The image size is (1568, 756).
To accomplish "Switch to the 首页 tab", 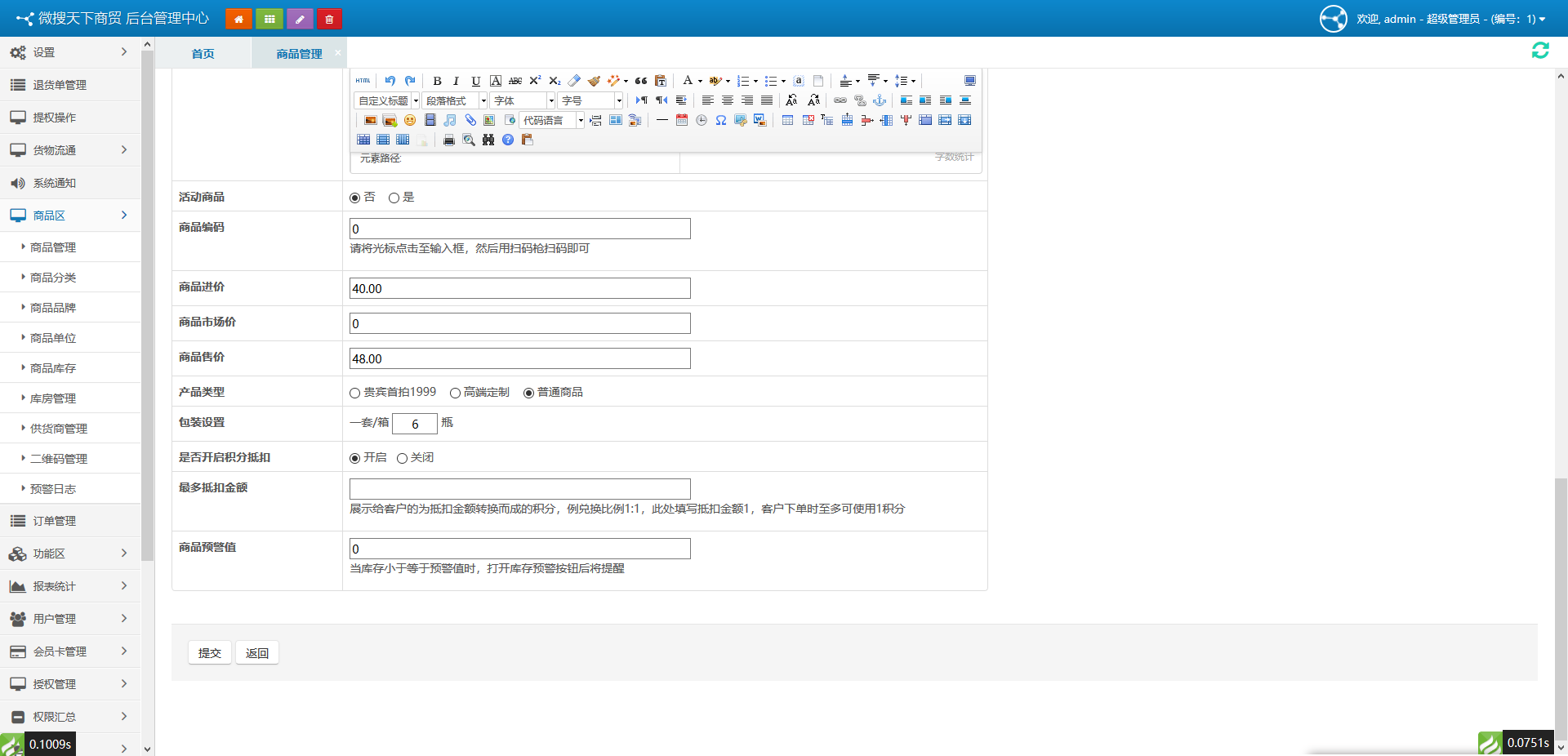I will click(x=203, y=54).
